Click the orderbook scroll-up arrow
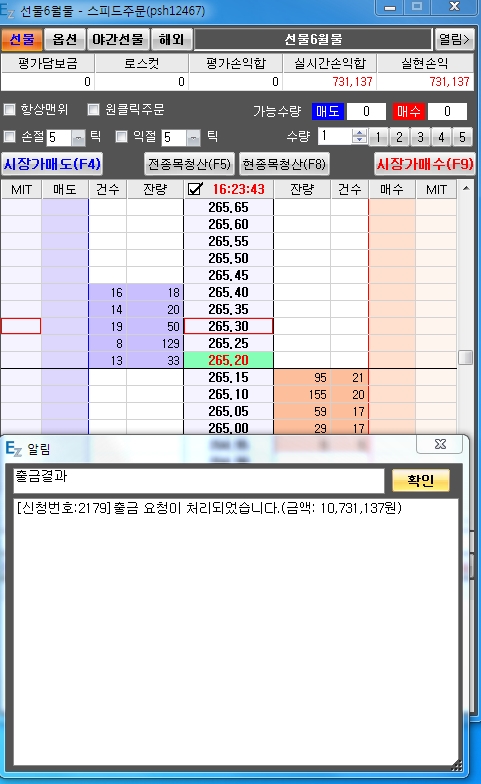Image resolution: width=481 pixels, height=784 pixels. (x=466, y=188)
